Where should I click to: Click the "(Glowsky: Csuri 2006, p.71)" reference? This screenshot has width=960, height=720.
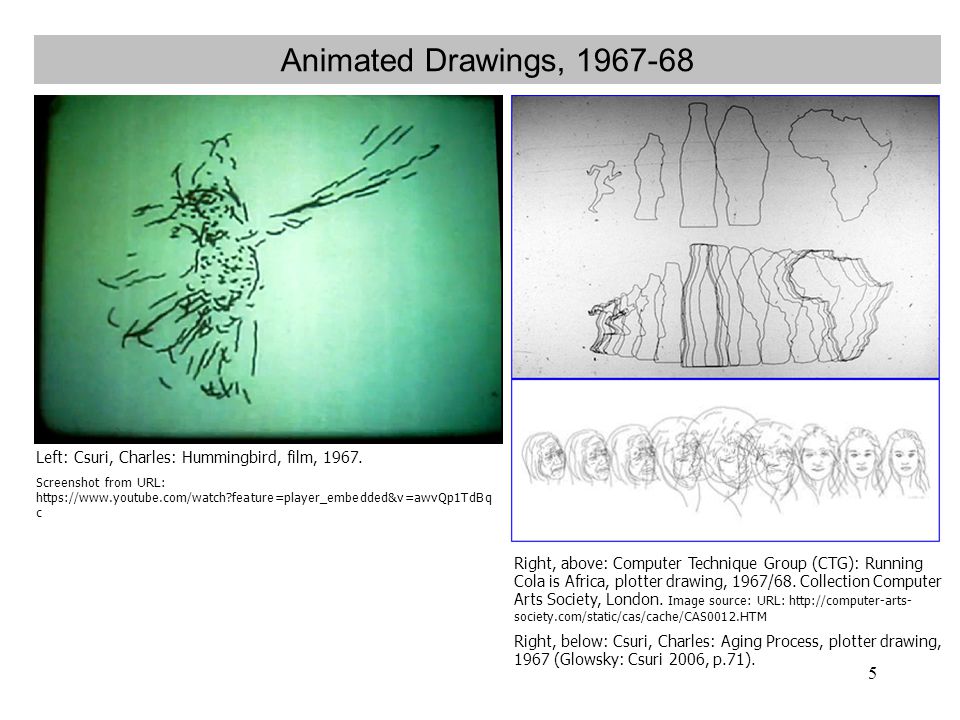(x=654, y=659)
